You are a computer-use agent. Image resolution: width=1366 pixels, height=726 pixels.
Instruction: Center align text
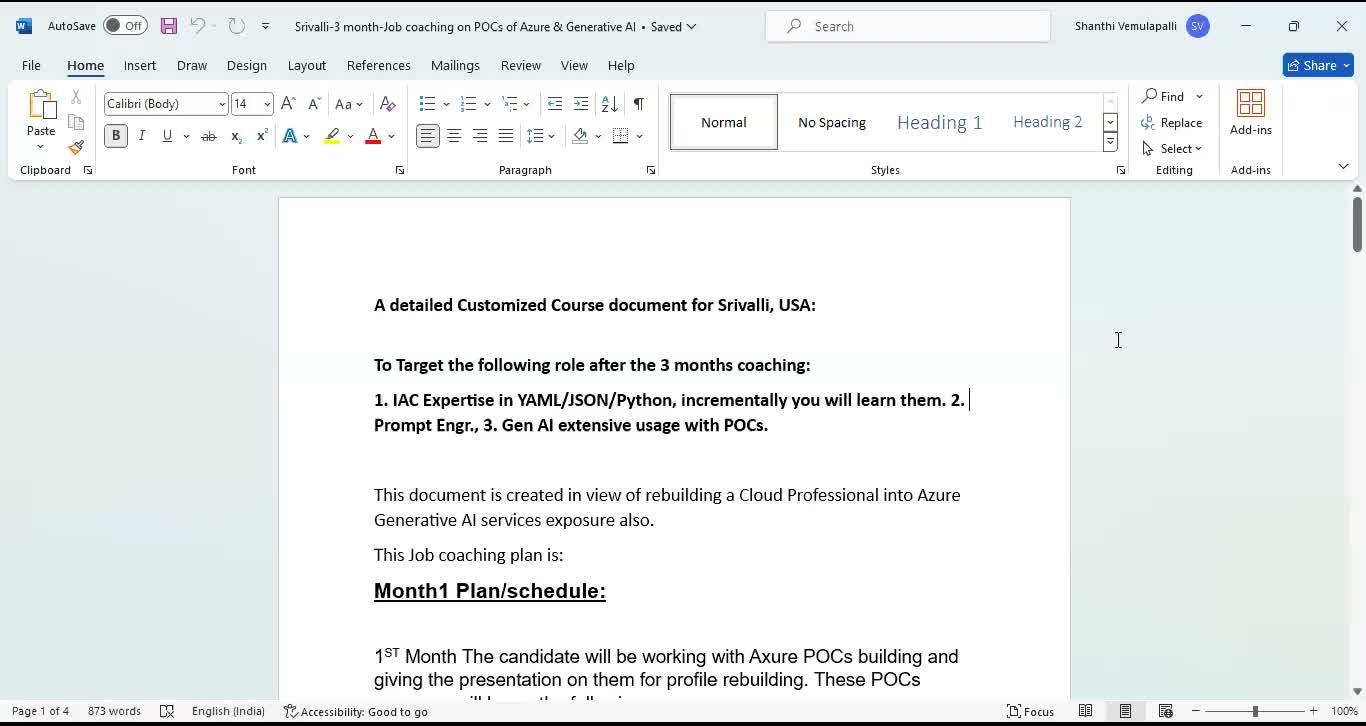pos(454,136)
